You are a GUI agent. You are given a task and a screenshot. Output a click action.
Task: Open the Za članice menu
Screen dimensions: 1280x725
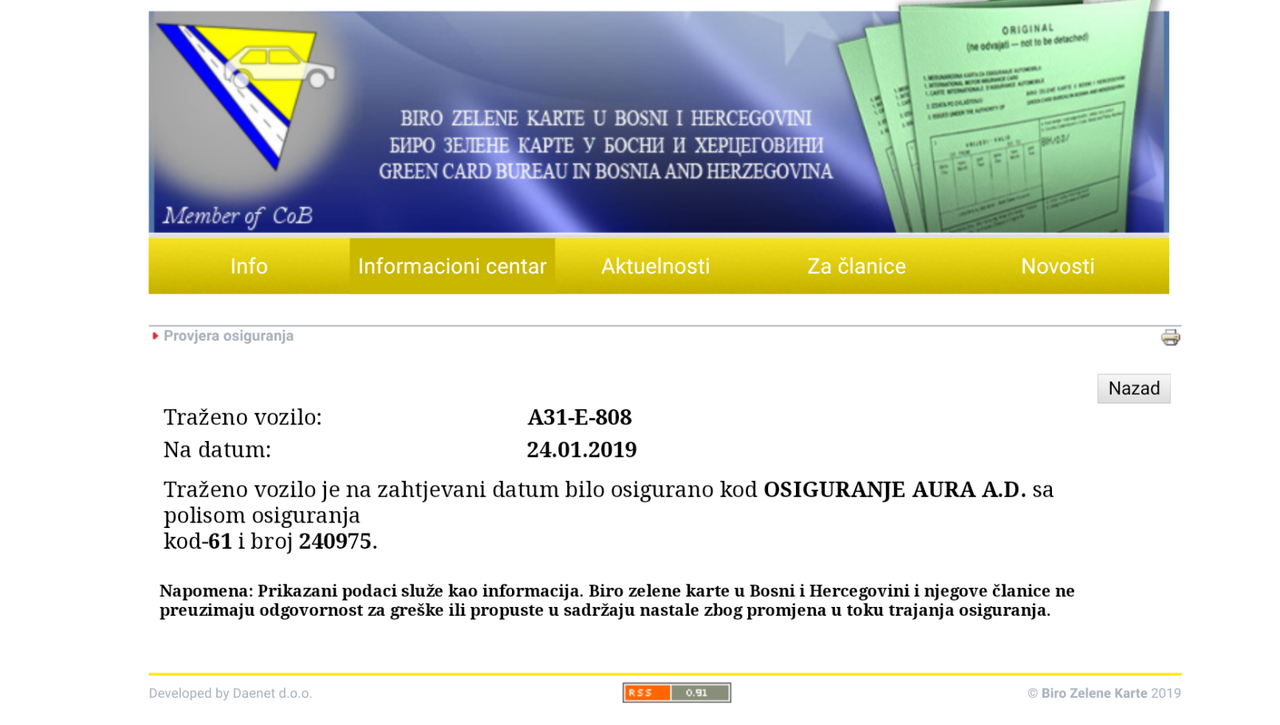(x=856, y=266)
